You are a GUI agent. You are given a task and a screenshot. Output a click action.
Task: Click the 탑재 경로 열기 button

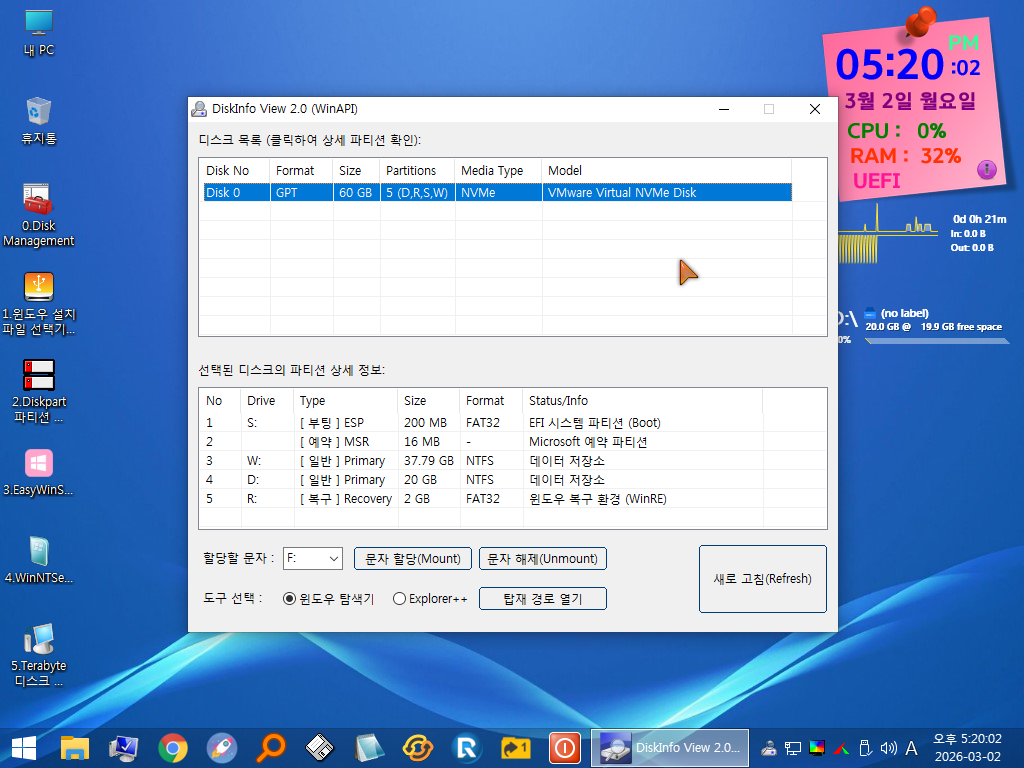click(543, 599)
